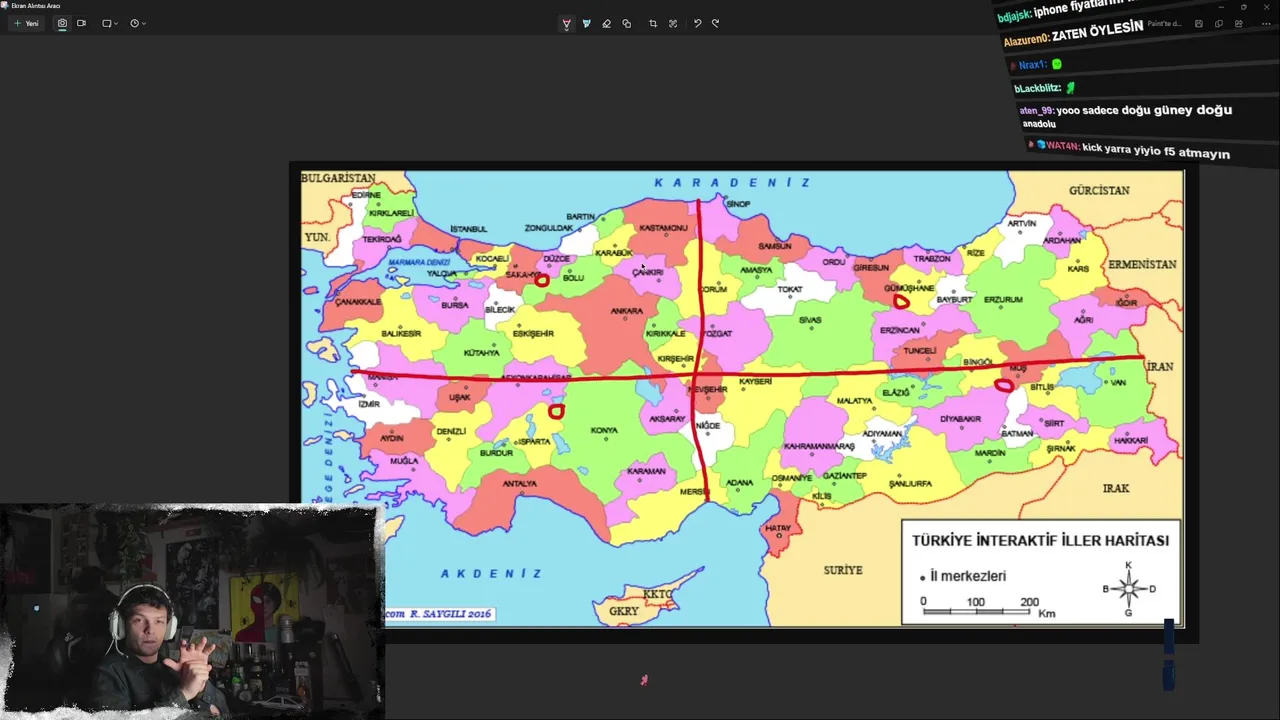
Task: Undo the last annotation
Action: [697, 23]
